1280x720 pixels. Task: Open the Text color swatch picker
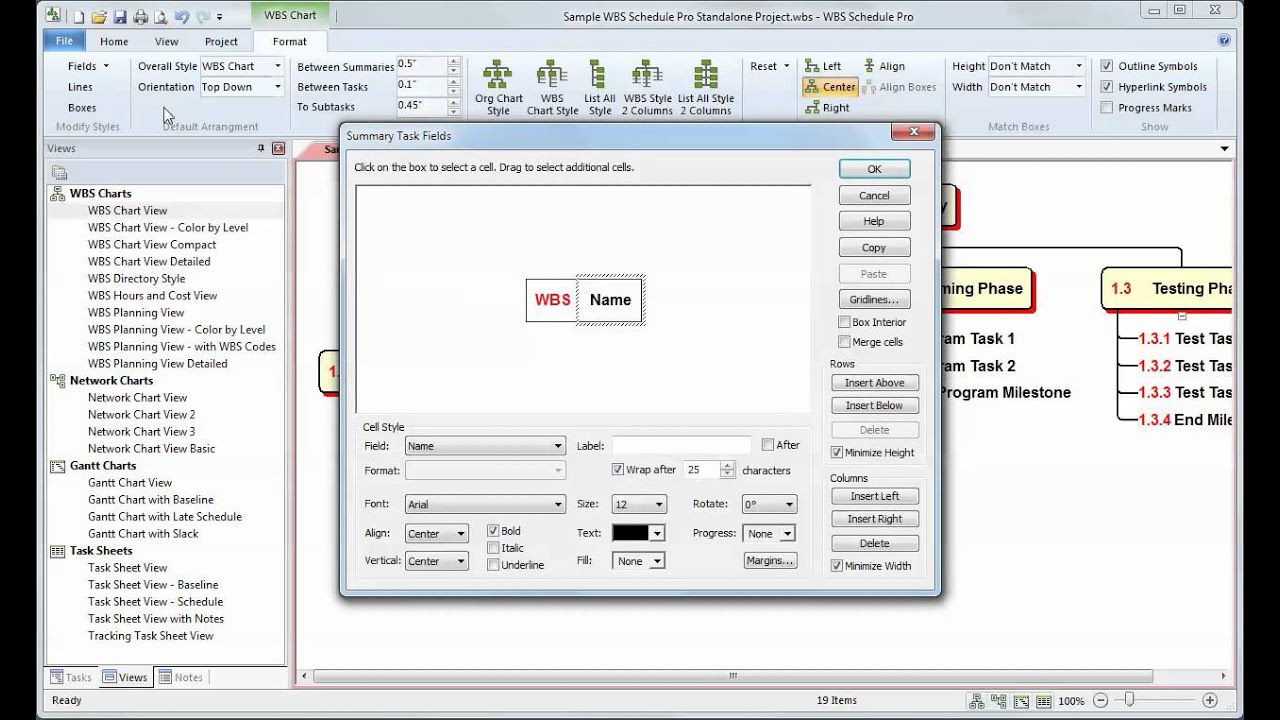[639, 534]
